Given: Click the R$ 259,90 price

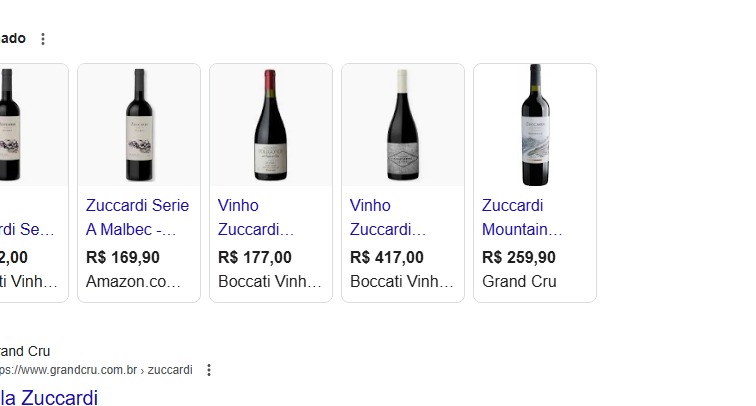Looking at the screenshot, I should [519, 257].
